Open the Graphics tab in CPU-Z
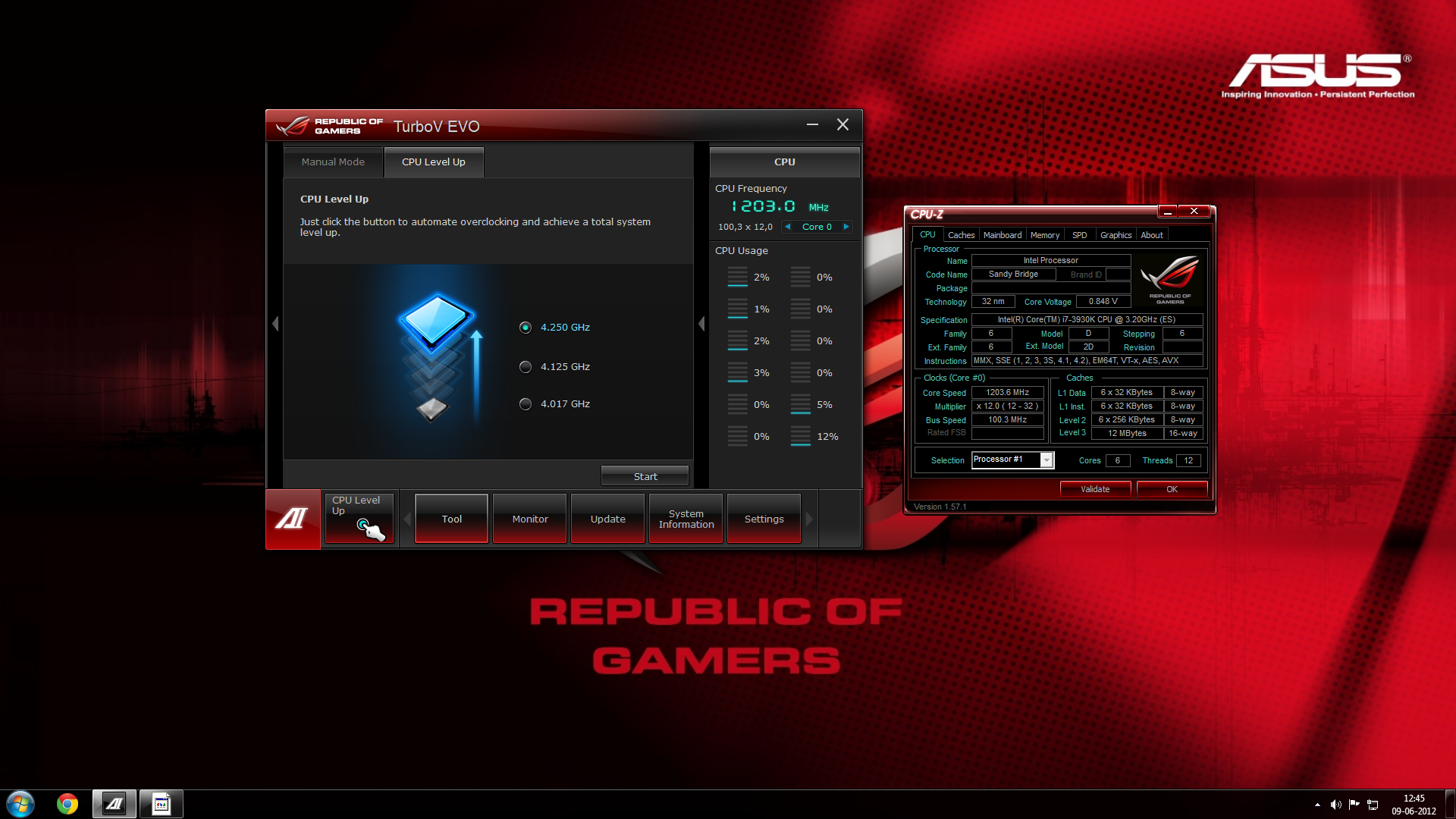 pos(1116,235)
